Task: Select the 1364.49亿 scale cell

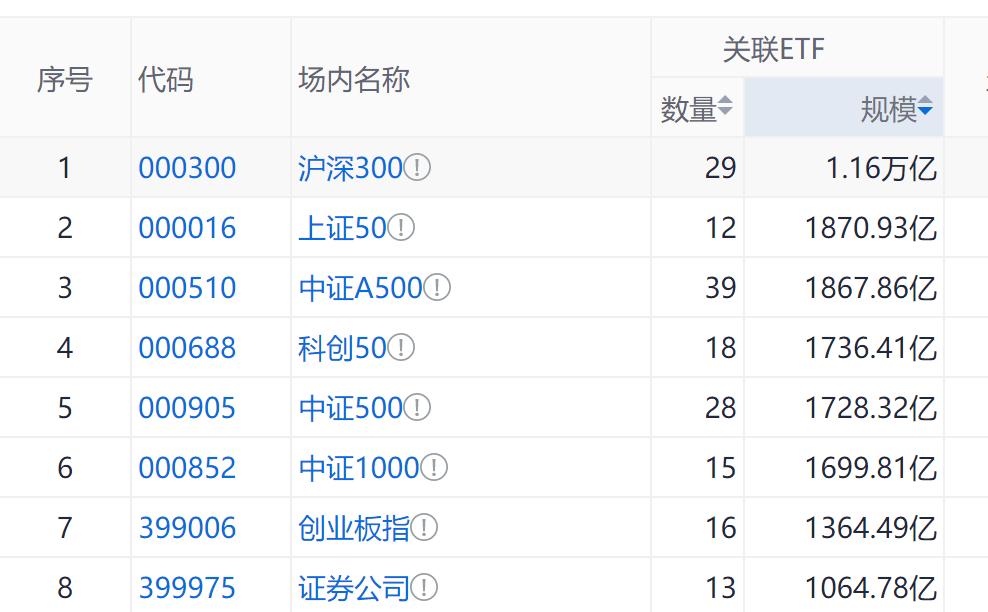Action: 844,528
